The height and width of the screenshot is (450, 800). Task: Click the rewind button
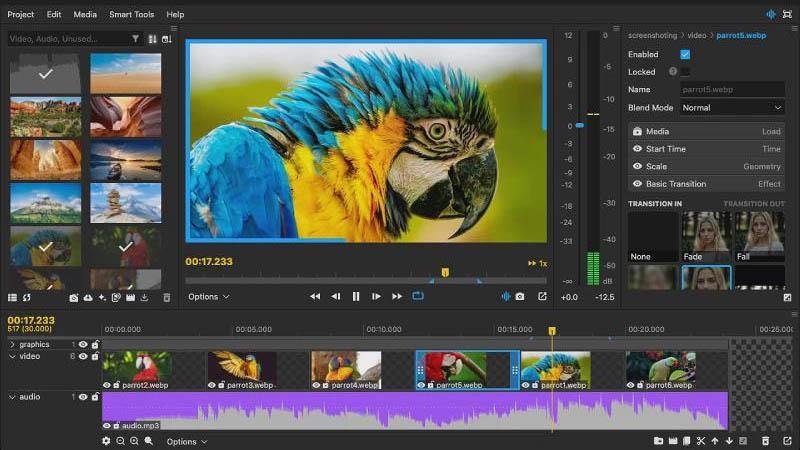315,296
